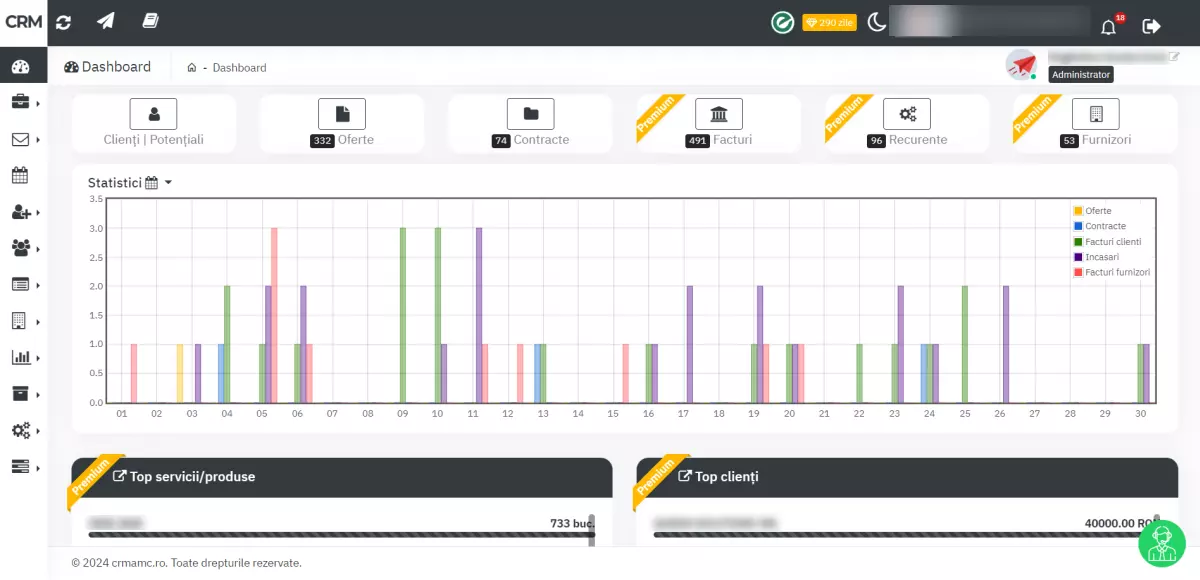Screen dimensions: 1200x580
Task: Click the paper plane icon in the top bar
Action: [105, 21]
